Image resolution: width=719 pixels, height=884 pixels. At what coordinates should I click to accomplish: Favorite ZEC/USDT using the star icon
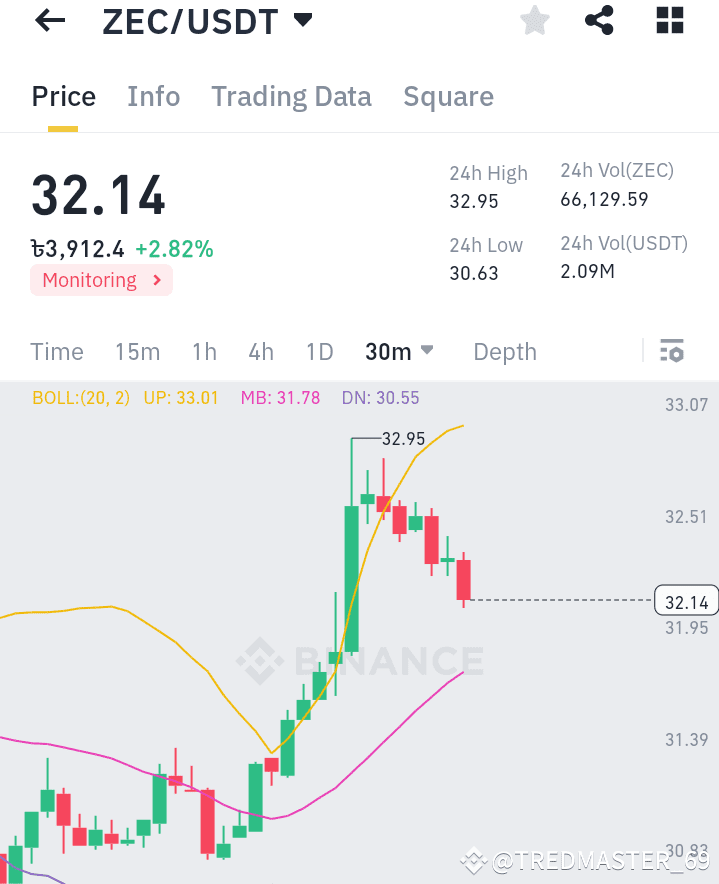(x=534, y=20)
